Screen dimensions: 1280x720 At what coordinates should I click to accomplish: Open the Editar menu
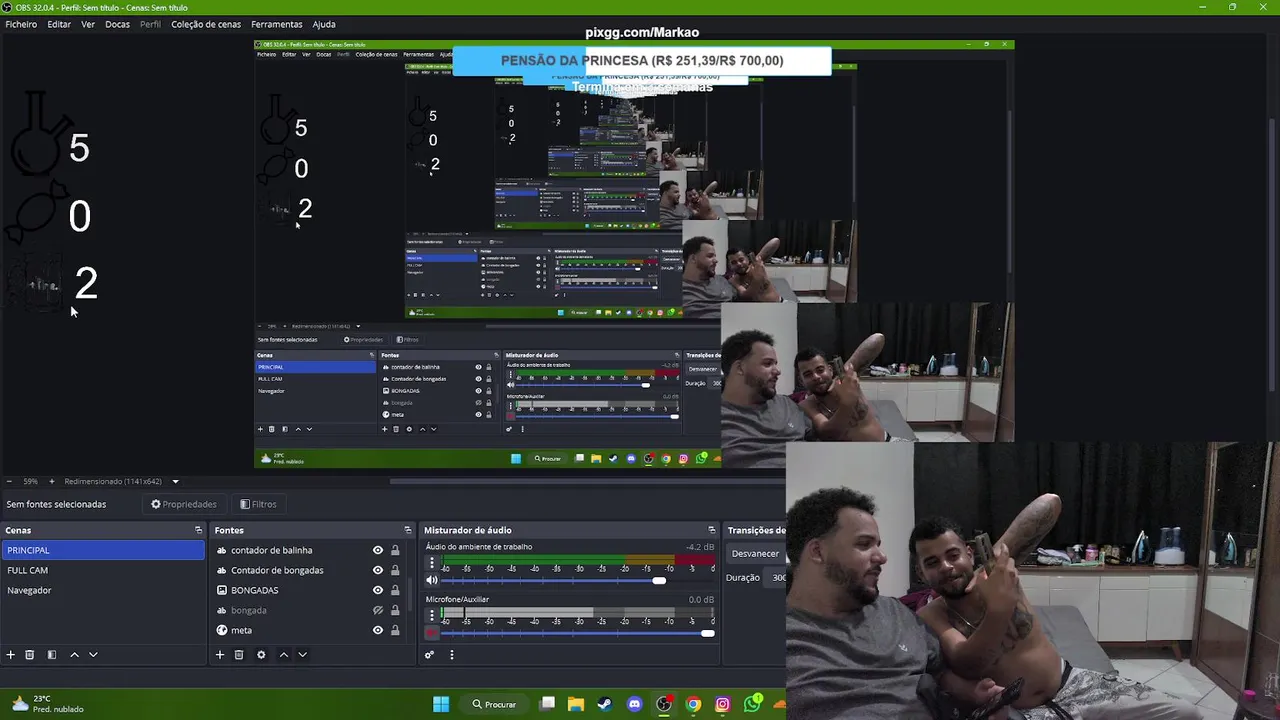[x=59, y=24]
